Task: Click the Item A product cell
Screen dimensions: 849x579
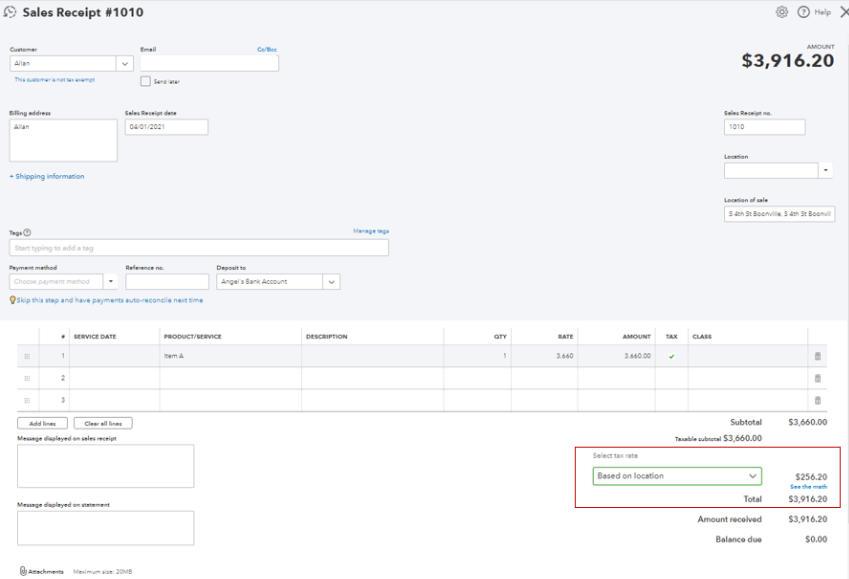Action: coord(231,356)
